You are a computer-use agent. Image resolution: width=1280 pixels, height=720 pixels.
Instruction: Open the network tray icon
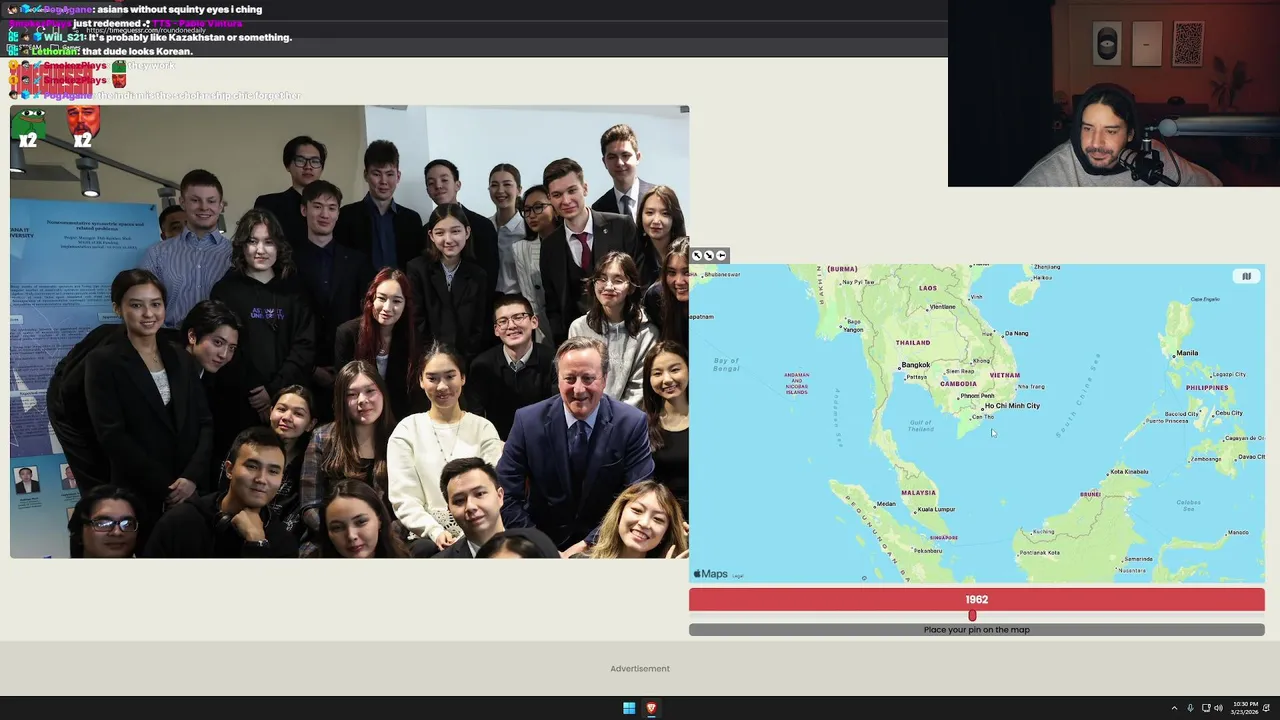(x=1206, y=708)
